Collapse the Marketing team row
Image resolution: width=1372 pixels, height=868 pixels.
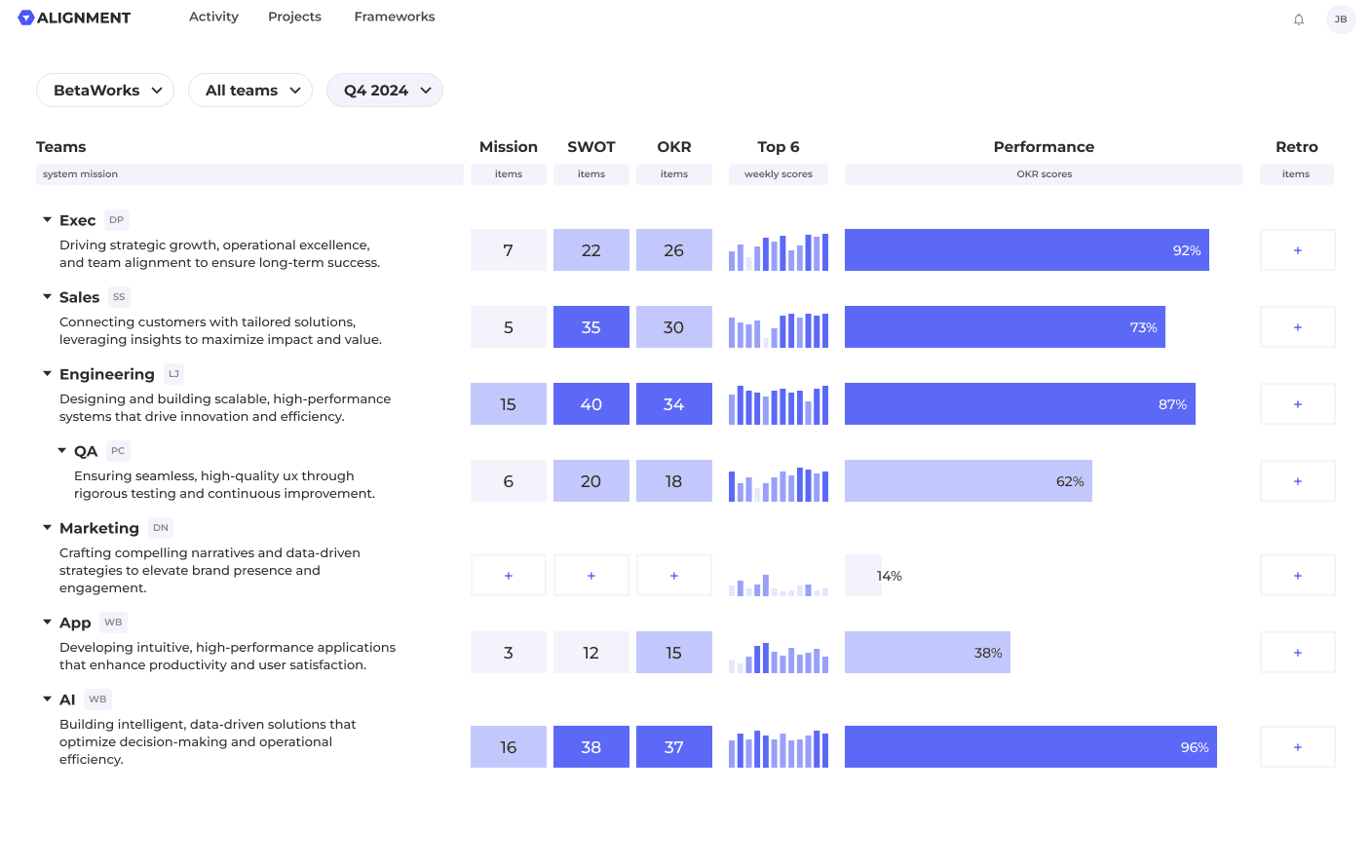tap(47, 528)
